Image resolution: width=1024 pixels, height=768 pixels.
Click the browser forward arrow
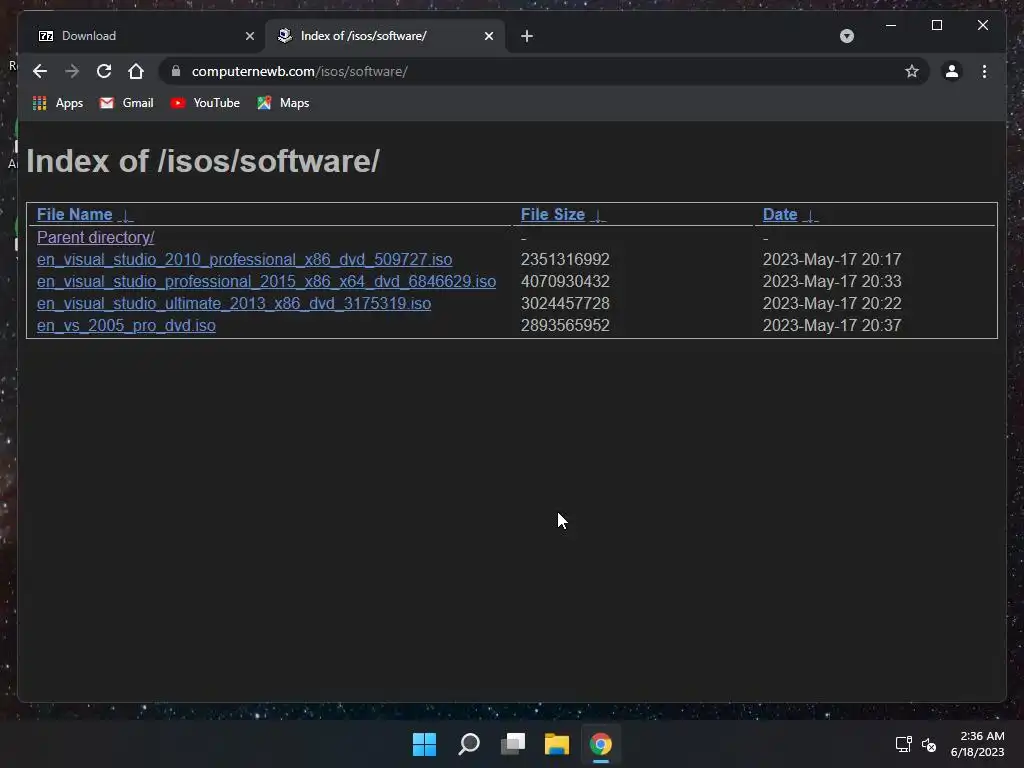click(72, 71)
